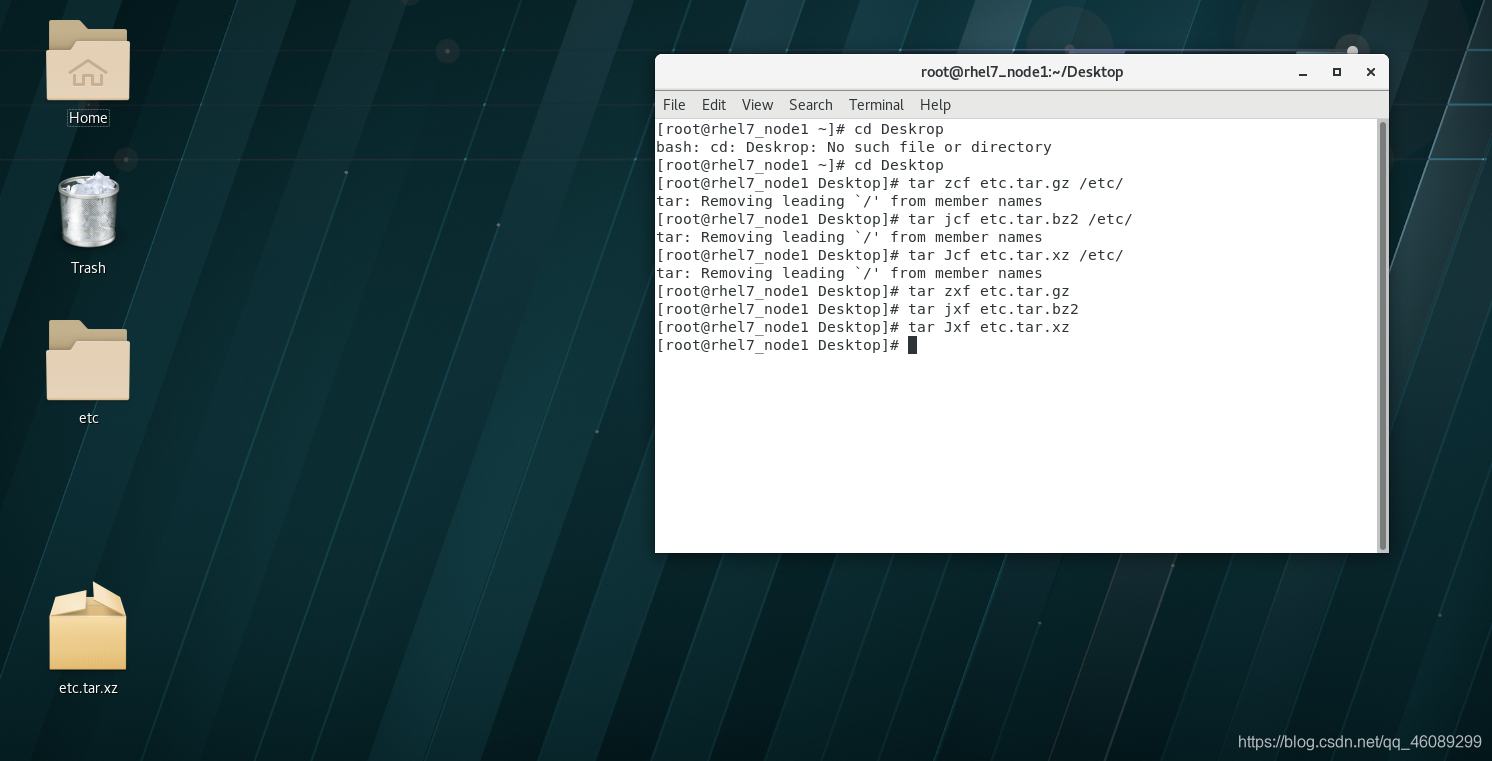The width and height of the screenshot is (1492, 761).
Task: Open the Help menu in Terminal
Action: [935, 105]
